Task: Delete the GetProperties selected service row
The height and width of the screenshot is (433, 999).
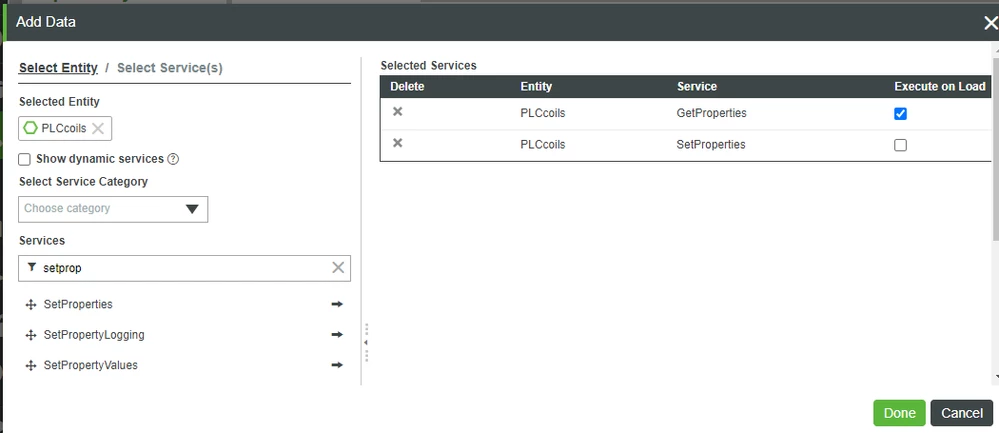Action: coord(398,112)
